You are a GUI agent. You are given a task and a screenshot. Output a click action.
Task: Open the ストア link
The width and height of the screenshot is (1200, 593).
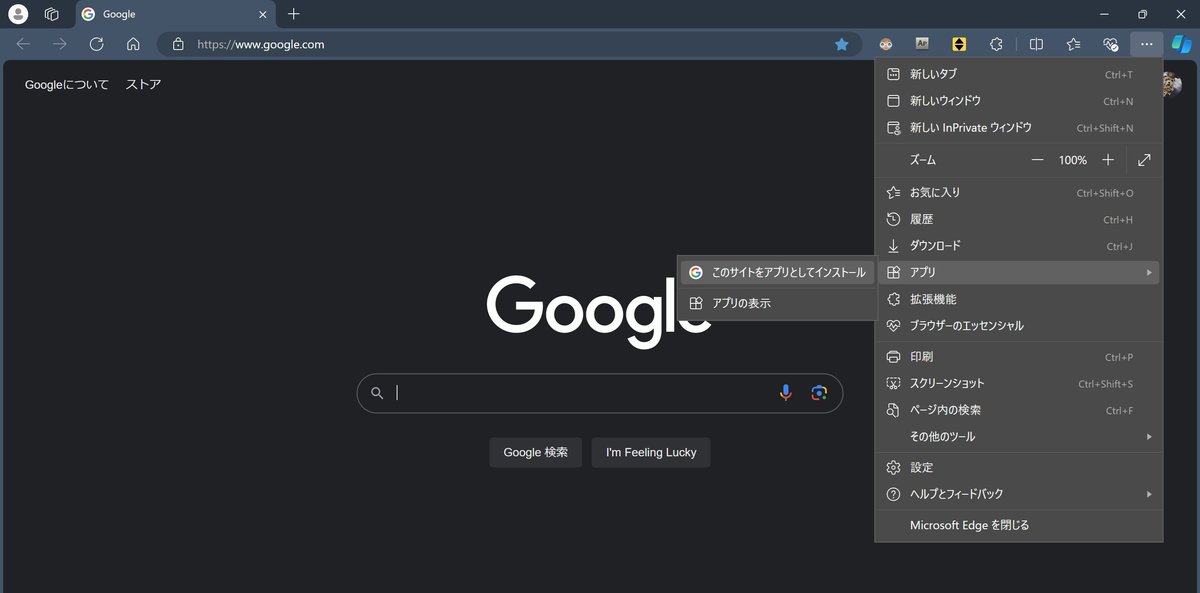pyautogui.click(x=143, y=85)
